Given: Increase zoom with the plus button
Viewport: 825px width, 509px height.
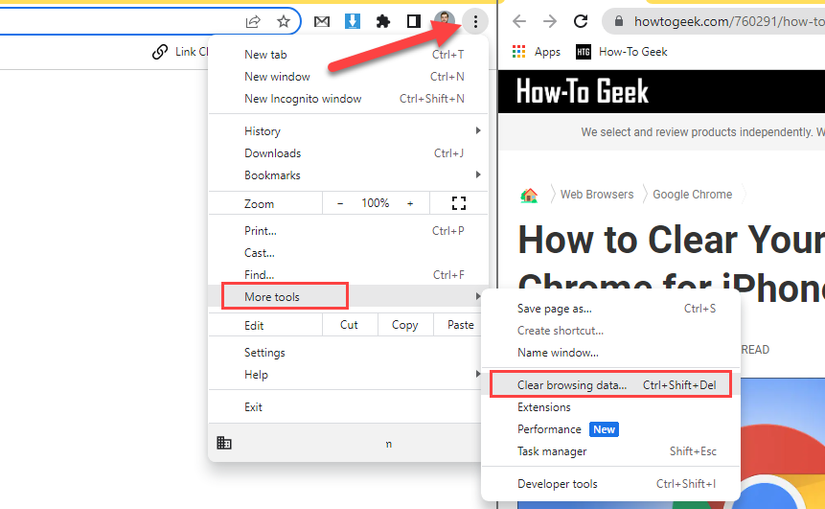Looking at the screenshot, I should click(410, 203).
